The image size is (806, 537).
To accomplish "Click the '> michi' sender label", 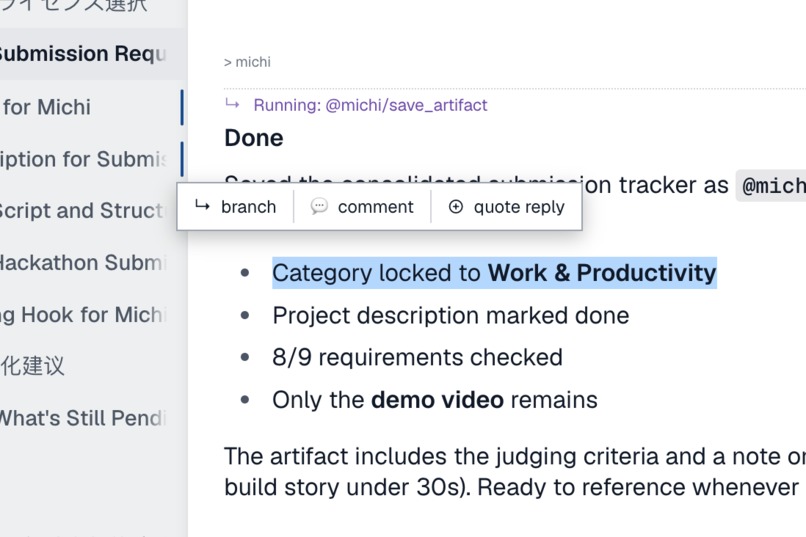I will (x=247, y=62).
